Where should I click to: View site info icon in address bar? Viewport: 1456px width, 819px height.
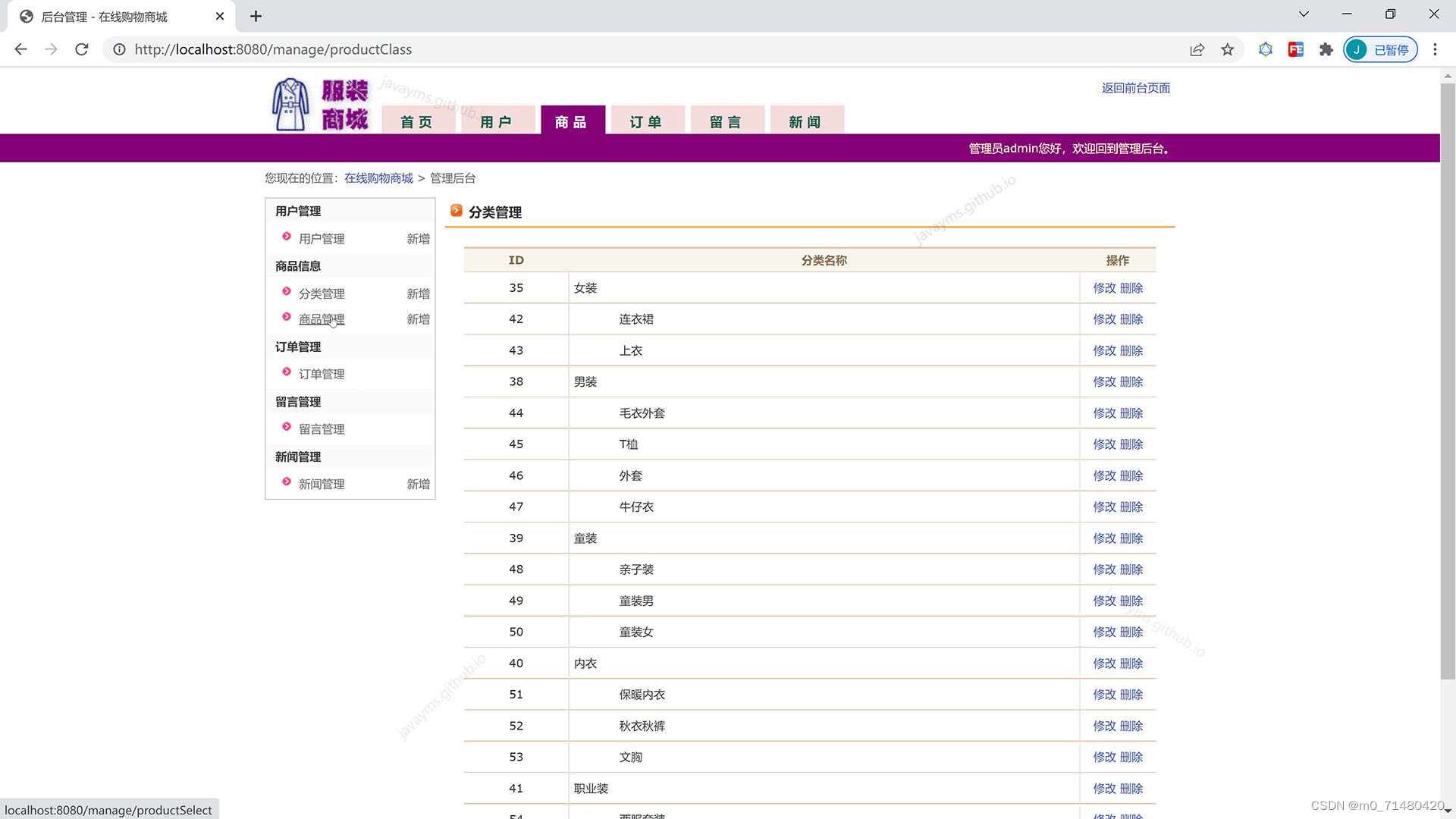[119, 49]
